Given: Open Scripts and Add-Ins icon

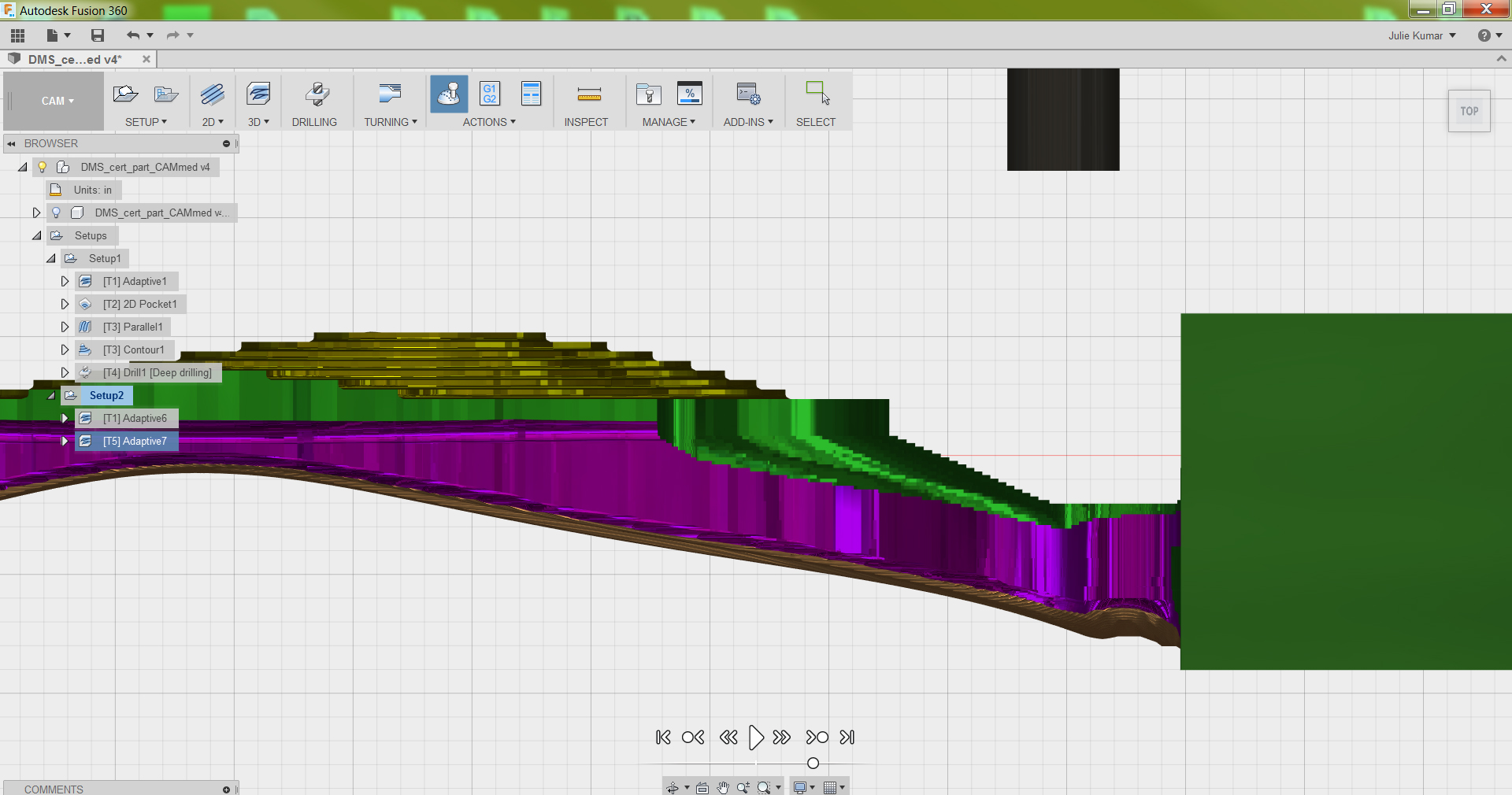Looking at the screenshot, I should [x=748, y=94].
